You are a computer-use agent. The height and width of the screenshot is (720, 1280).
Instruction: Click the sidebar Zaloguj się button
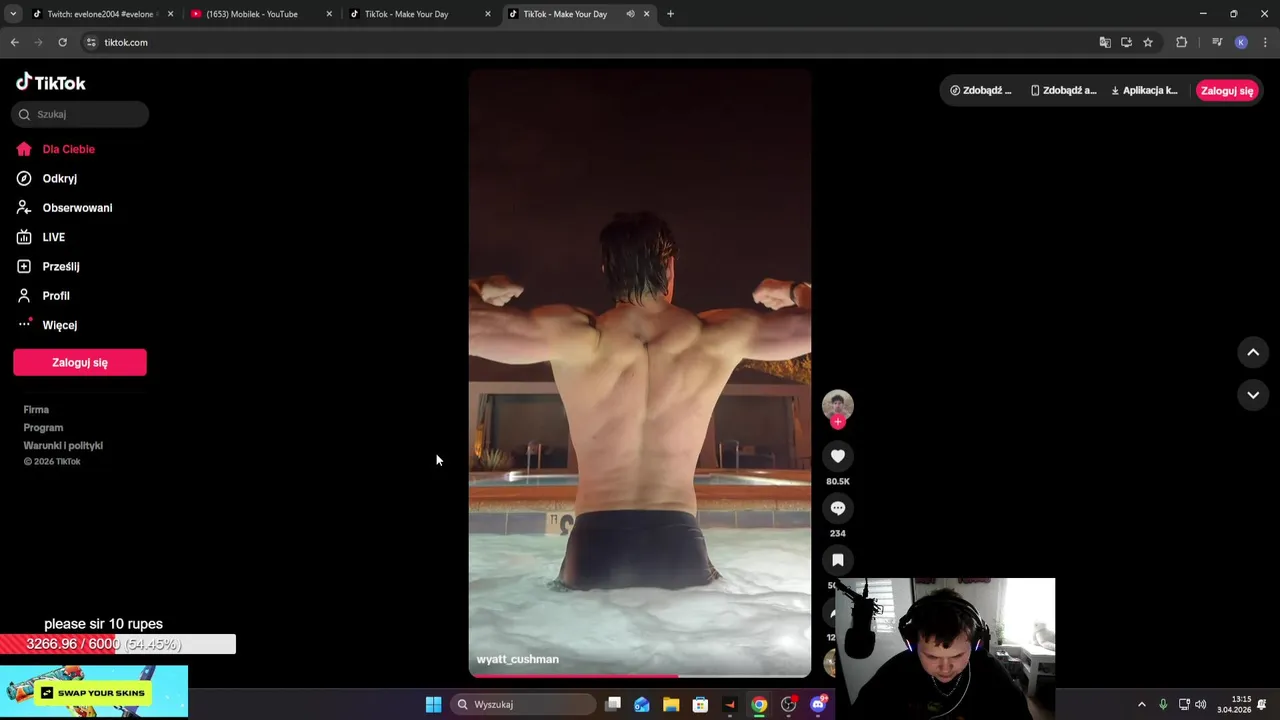[80, 362]
